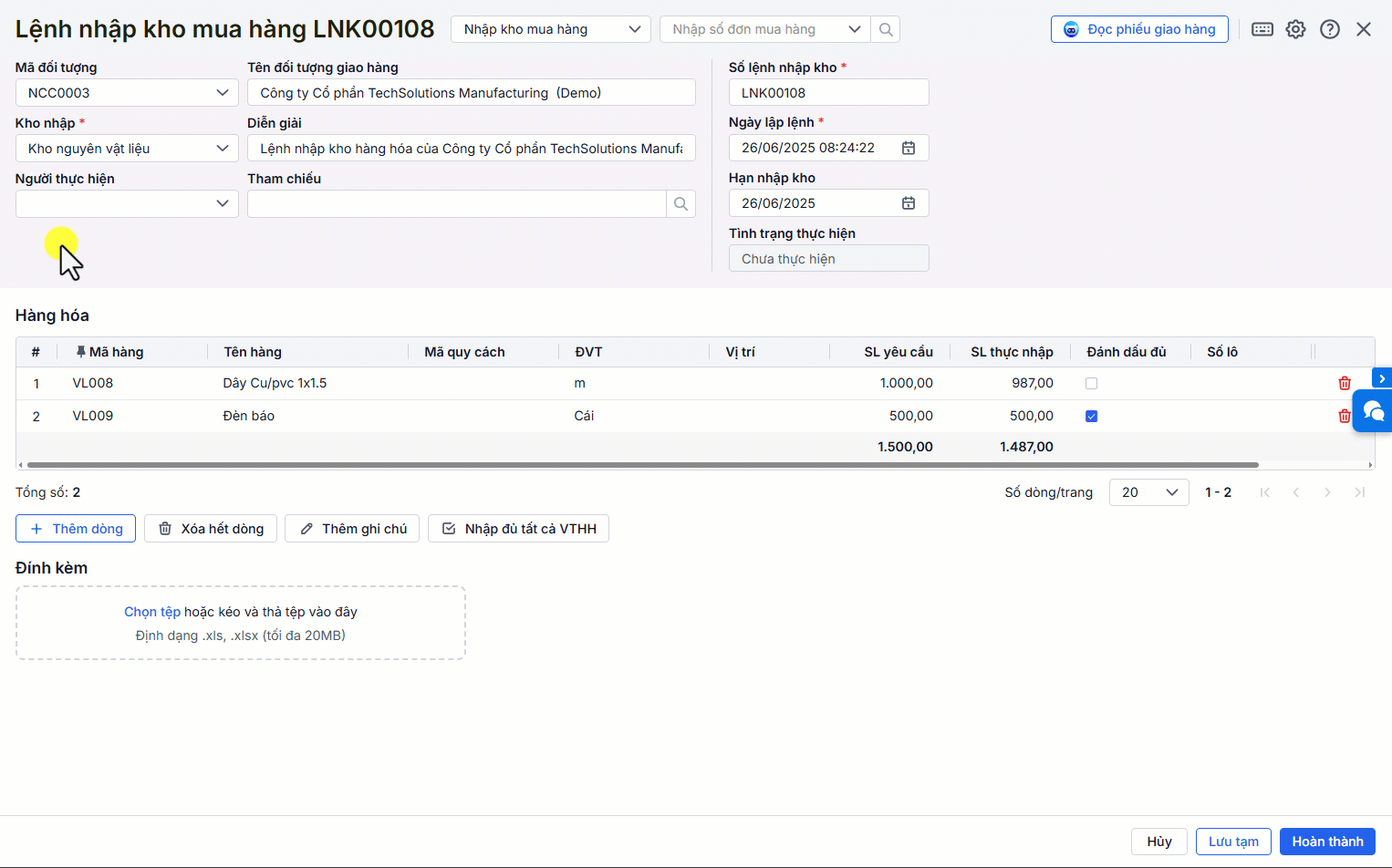Delete row VL008 with trash icon
Viewport: 1392px width, 868px height.
(x=1344, y=384)
